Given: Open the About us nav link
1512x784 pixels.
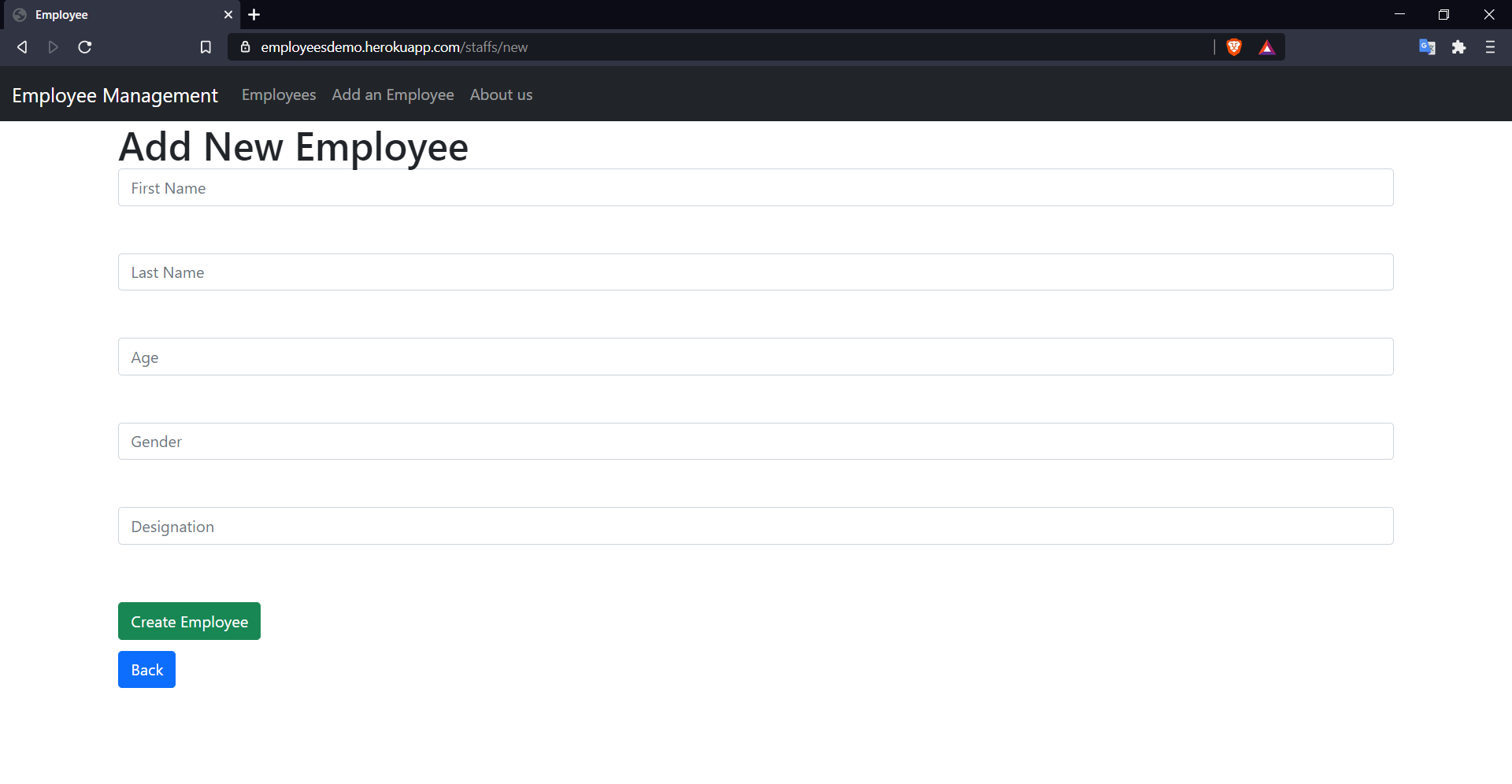Looking at the screenshot, I should click(502, 94).
